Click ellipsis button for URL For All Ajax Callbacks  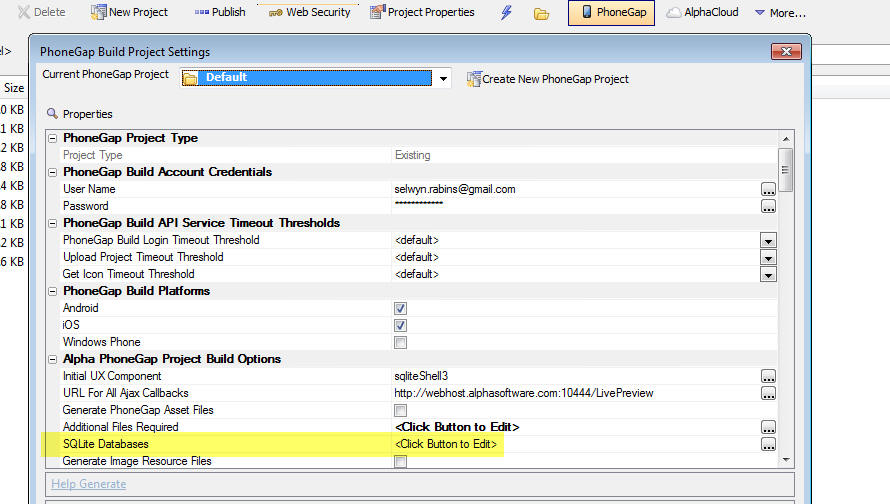[768, 393]
